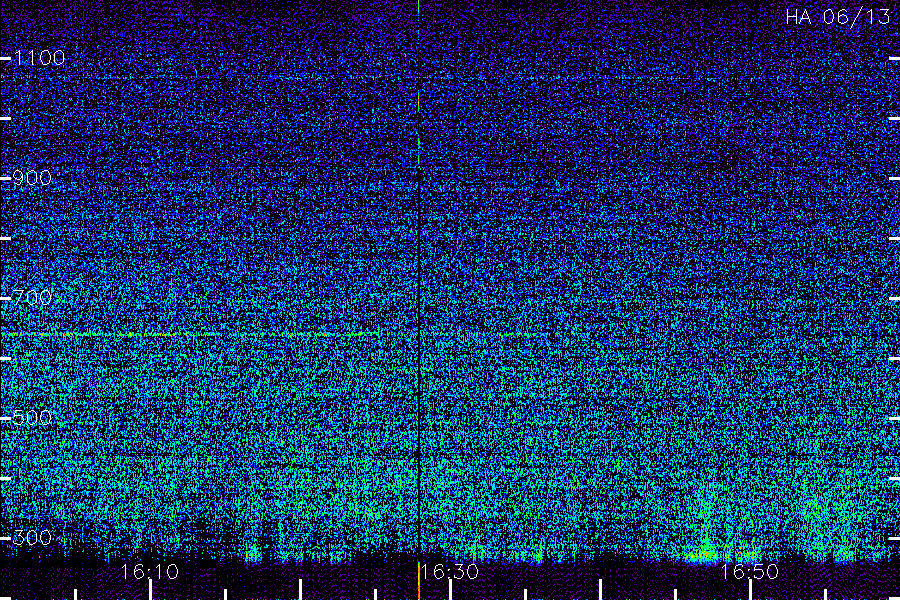Image resolution: width=900 pixels, height=600 pixels.
Task: Click the 500 frequency axis label
Action: click(x=32, y=417)
